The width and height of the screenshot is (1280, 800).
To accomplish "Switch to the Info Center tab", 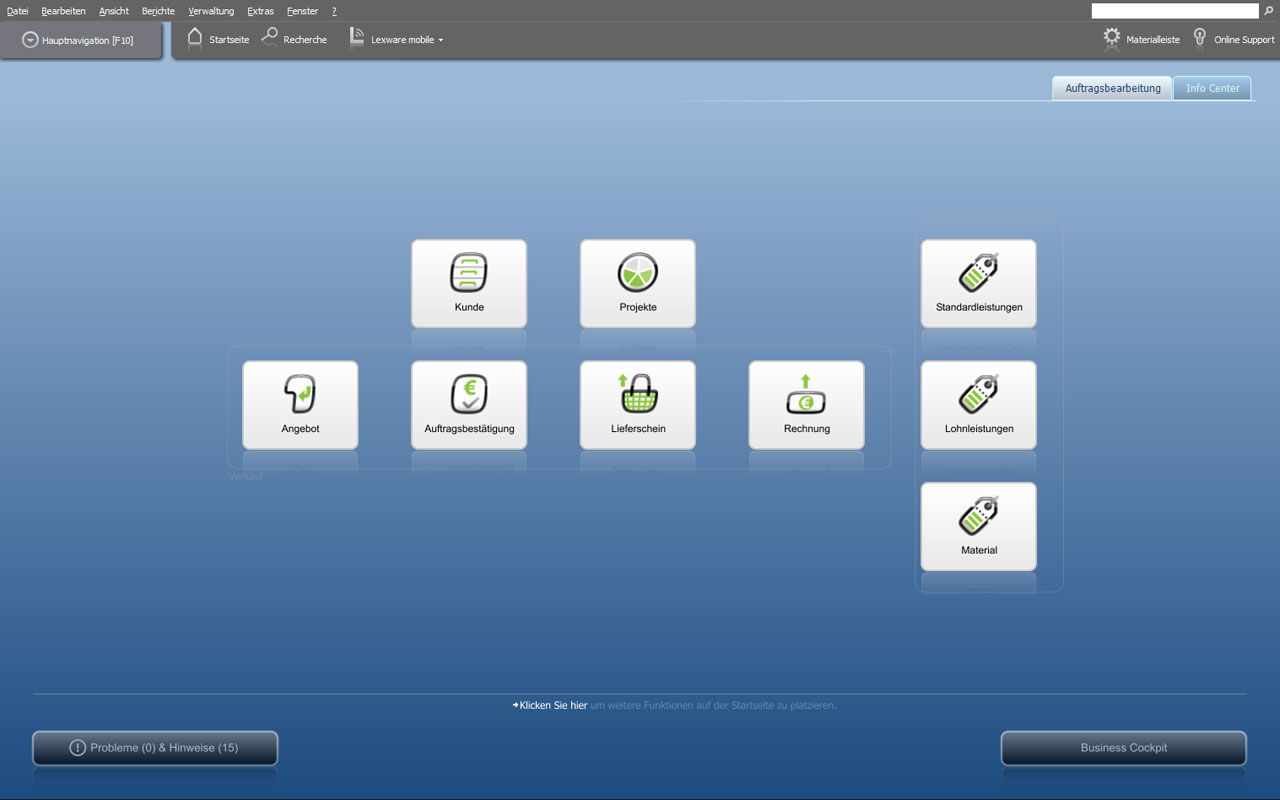I will point(1212,88).
